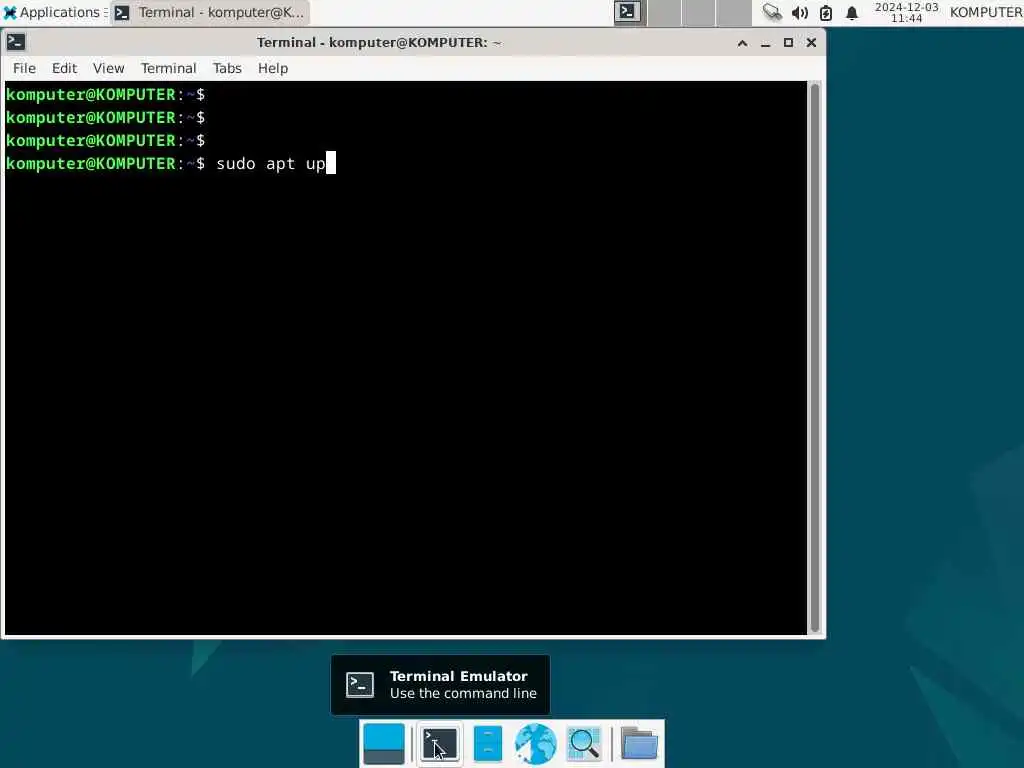Switch to the third workspace

point(699,12)
